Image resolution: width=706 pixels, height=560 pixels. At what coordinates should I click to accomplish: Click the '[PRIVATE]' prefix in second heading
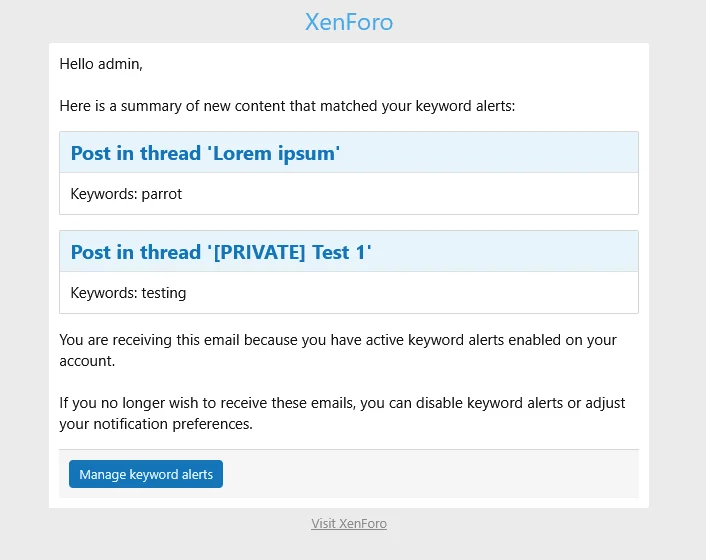tap(260, 252)
